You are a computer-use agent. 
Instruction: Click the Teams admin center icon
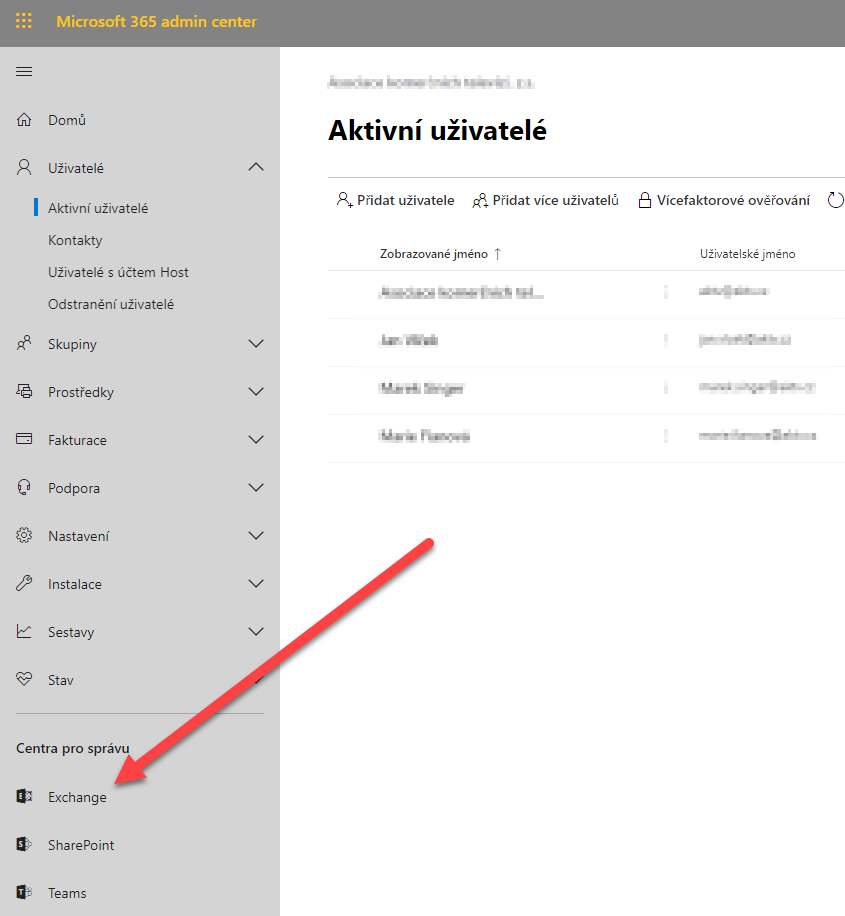click(x=24, y=892)
